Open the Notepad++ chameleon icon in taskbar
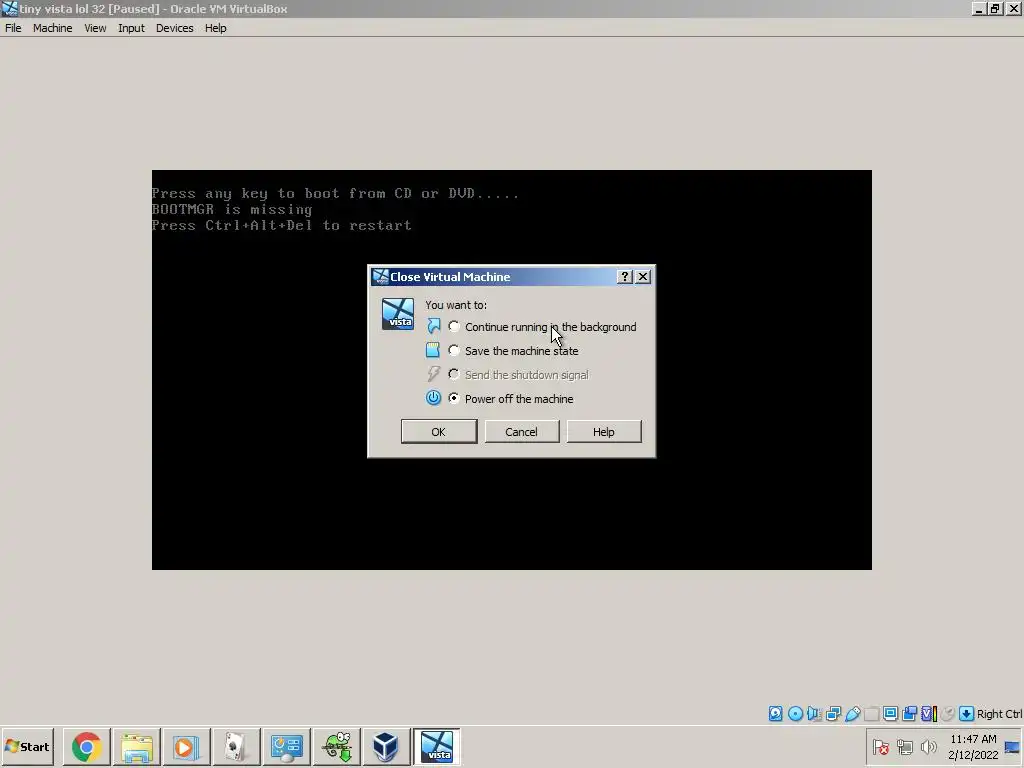The width and height of the screenshot is (1024, 768). [x=336, y=746]
